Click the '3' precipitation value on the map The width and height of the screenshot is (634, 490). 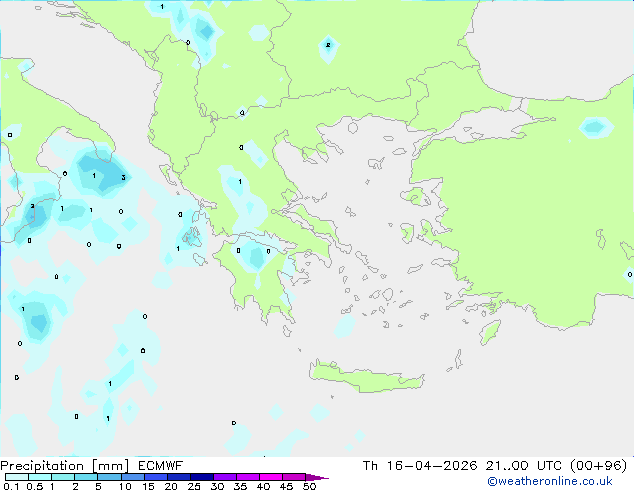[x=123, y=177]
